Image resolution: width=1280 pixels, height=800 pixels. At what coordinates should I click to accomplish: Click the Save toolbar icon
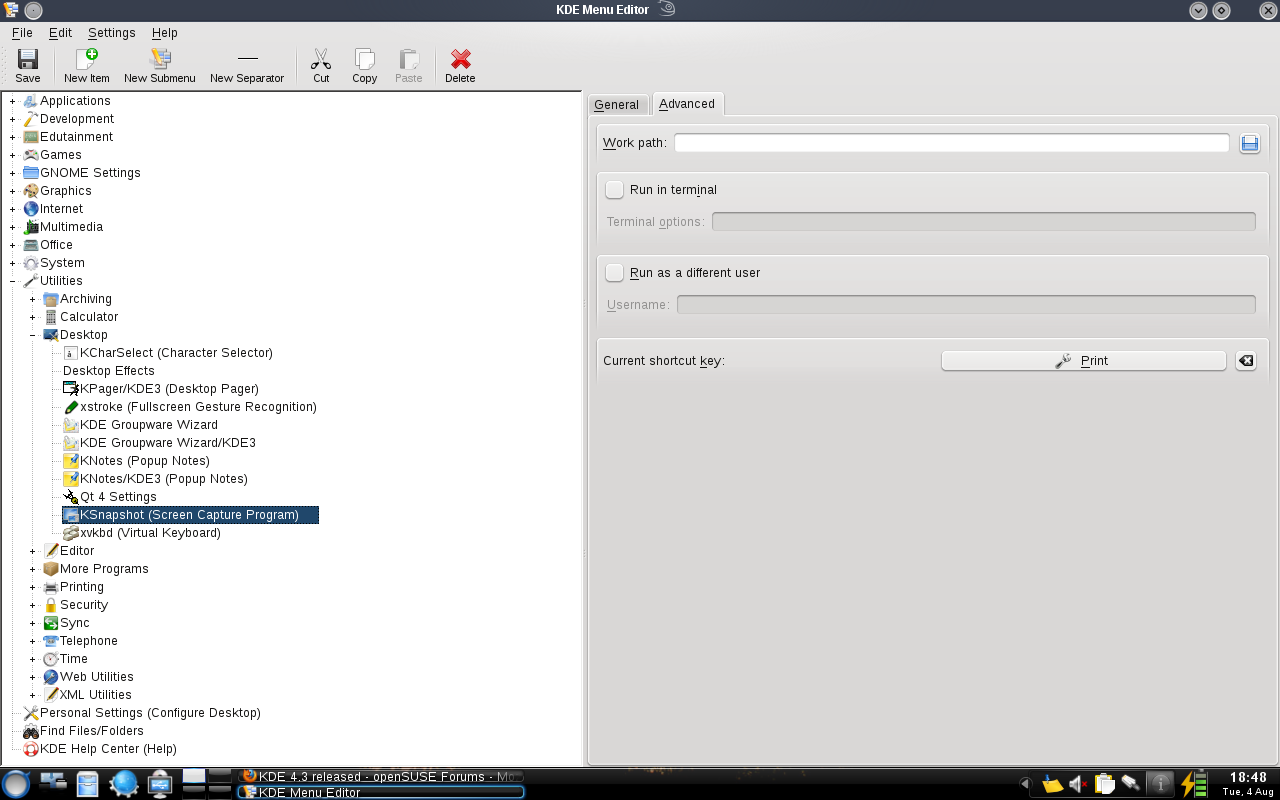[x=28, y=66]
